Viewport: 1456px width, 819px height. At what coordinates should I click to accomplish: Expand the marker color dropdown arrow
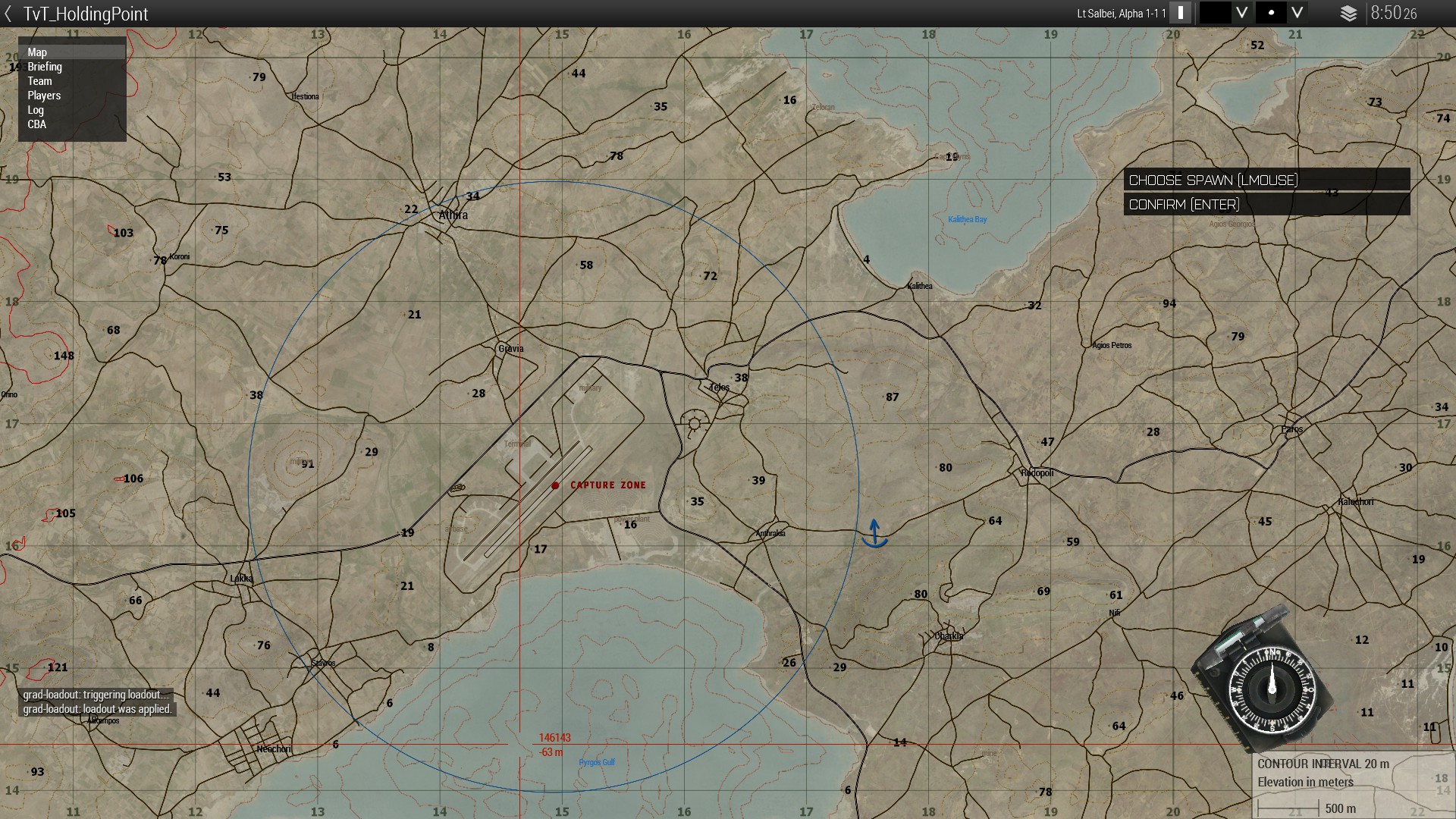click(1241, 13)
